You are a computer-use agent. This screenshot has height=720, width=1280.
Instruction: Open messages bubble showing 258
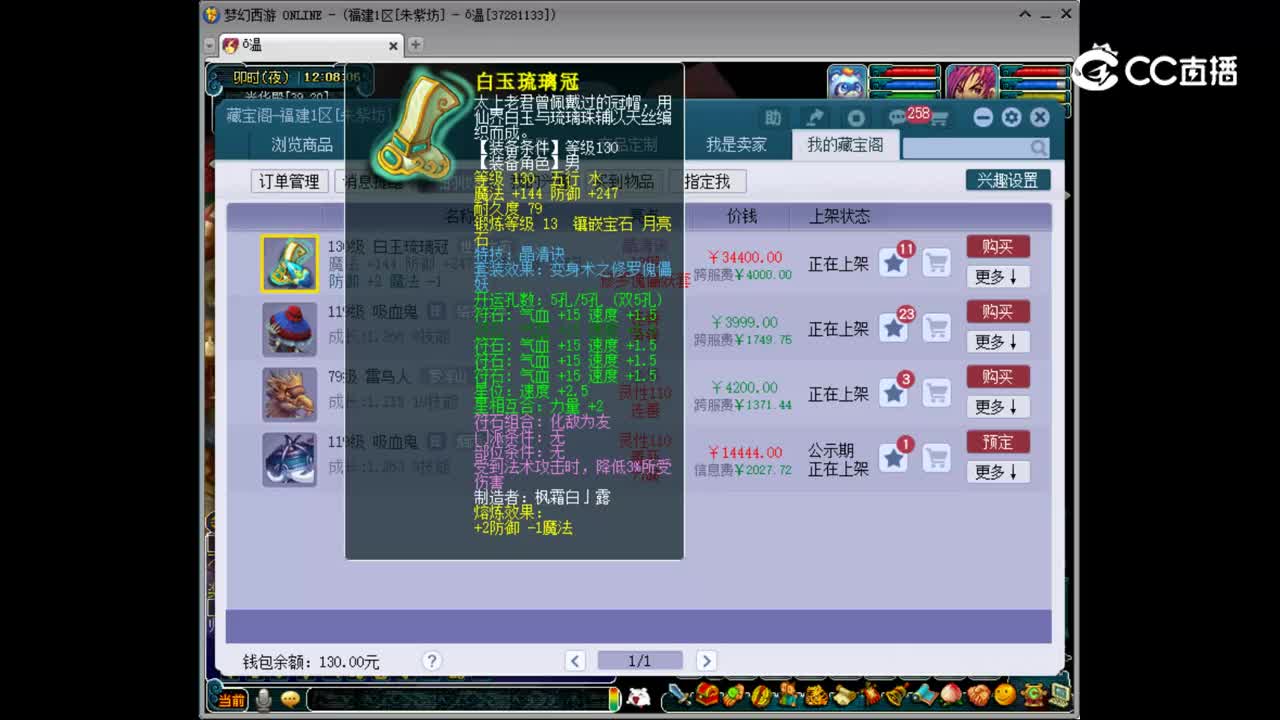coord(898,118)
